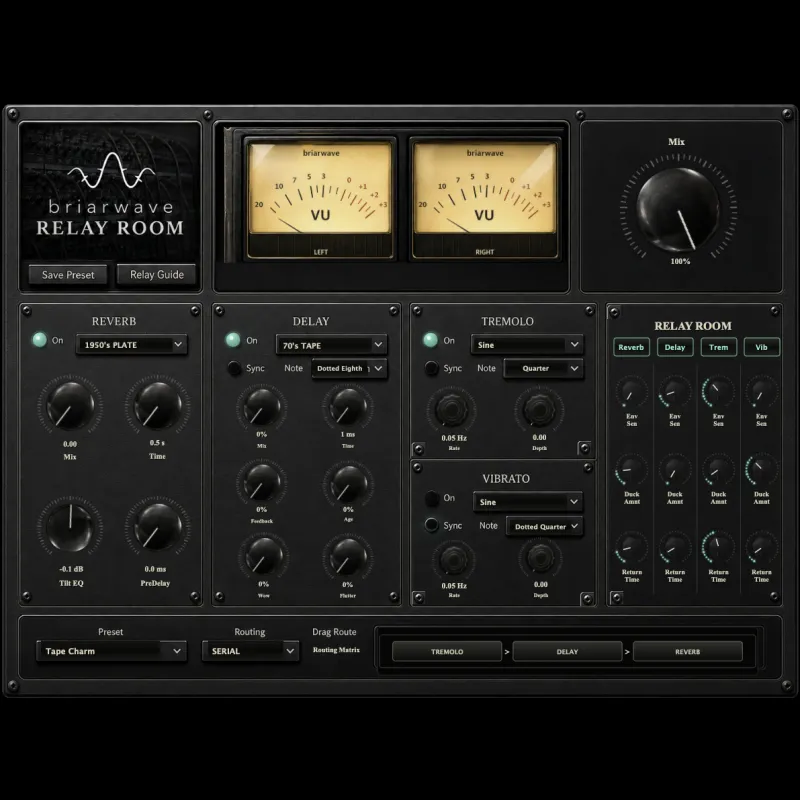Image resolution: width=800 pixels, height=800 pixels.
Task: Click the Delay Age knob
Action: coord(348,482)
